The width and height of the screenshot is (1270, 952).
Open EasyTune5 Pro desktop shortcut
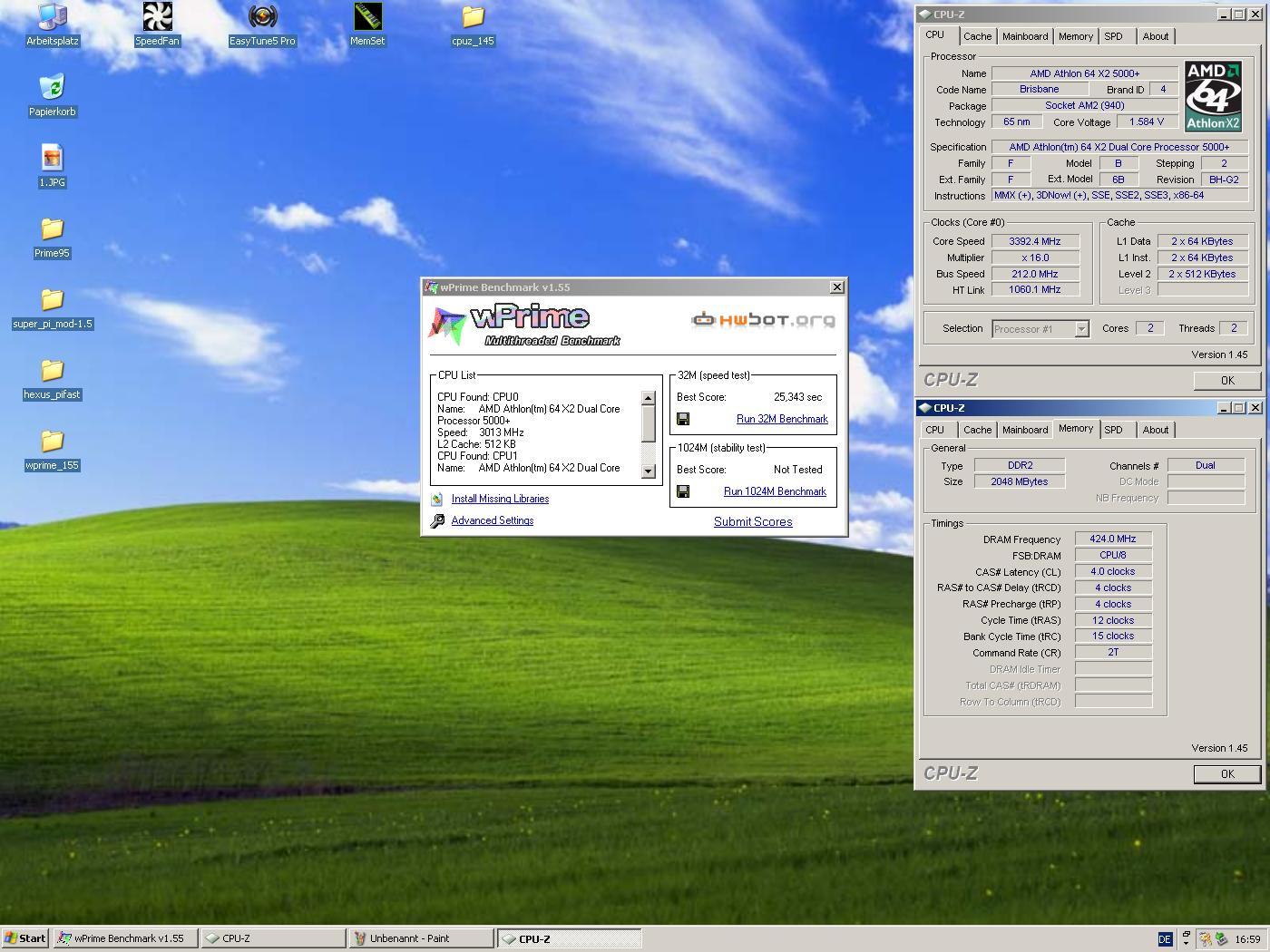tap(262, 24)
